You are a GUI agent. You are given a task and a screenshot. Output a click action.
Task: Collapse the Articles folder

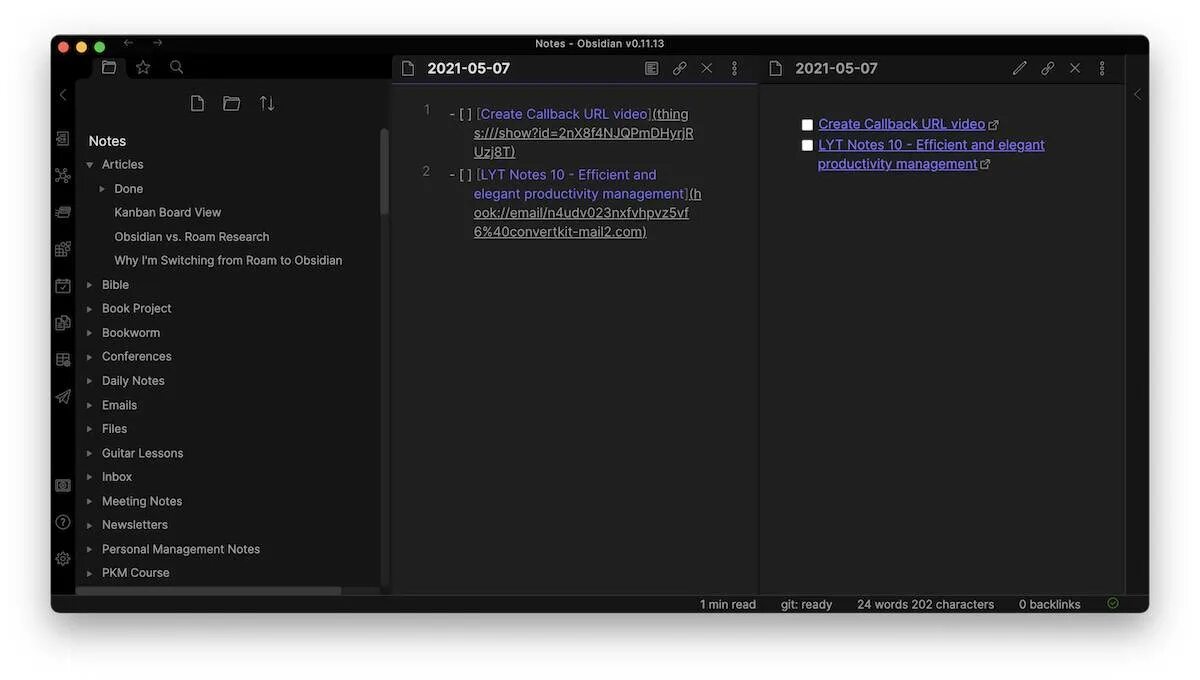89,164
